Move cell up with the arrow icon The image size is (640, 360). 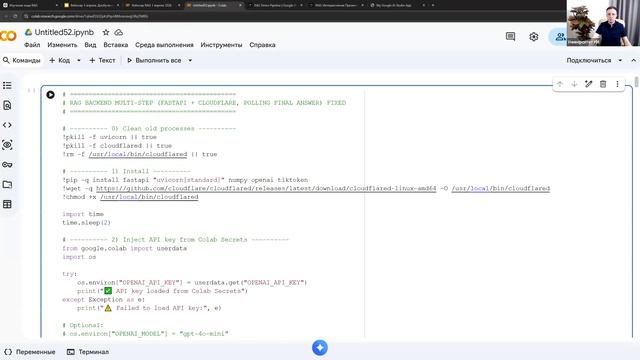click(560, 84)
